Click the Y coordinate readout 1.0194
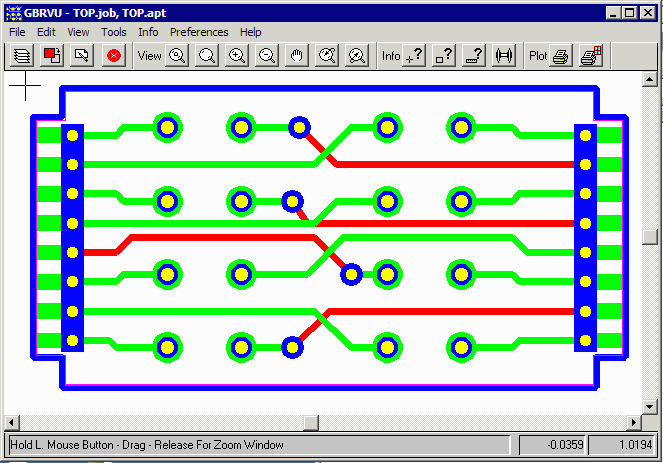Screen dimensions: 663x463 [x=622, y=445]
